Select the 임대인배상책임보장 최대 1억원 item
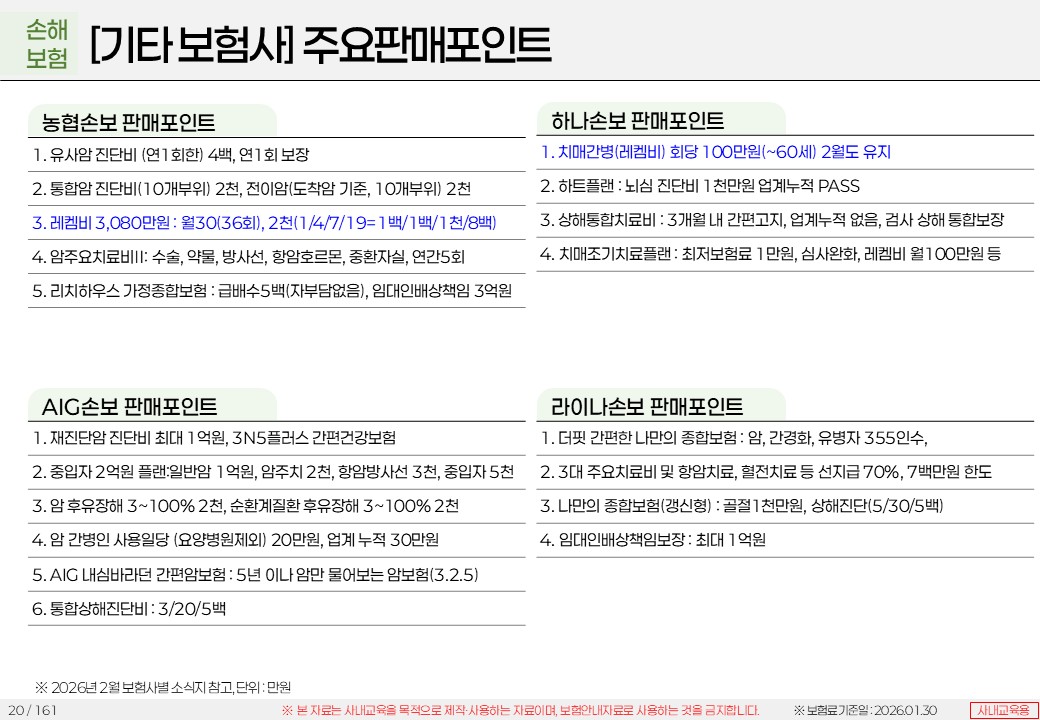Screen dimensions: 1040x720 [x=653, y=540]
